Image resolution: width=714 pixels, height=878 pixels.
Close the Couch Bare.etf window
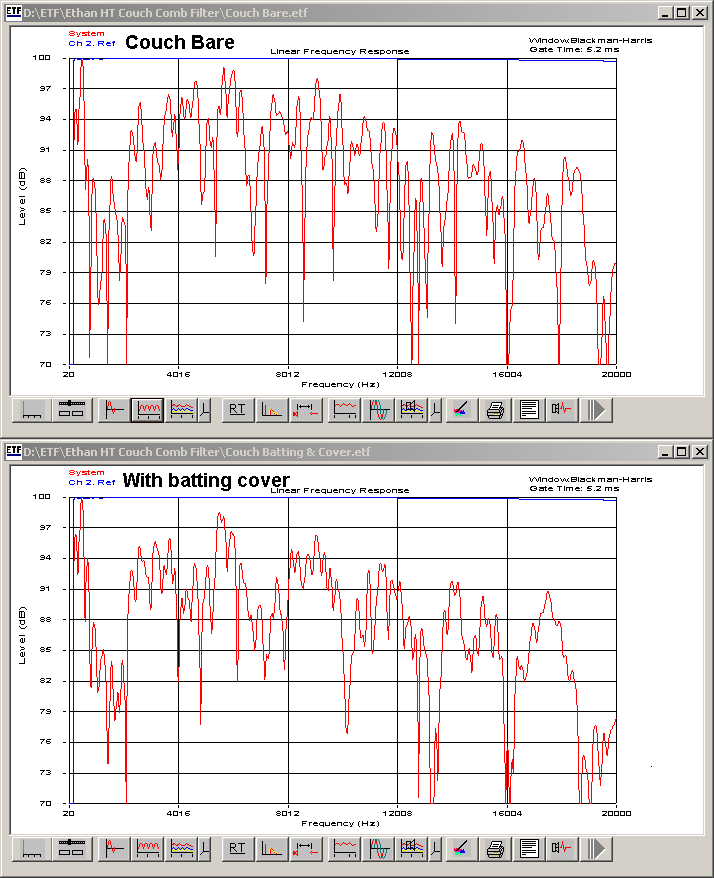[700, 12]
